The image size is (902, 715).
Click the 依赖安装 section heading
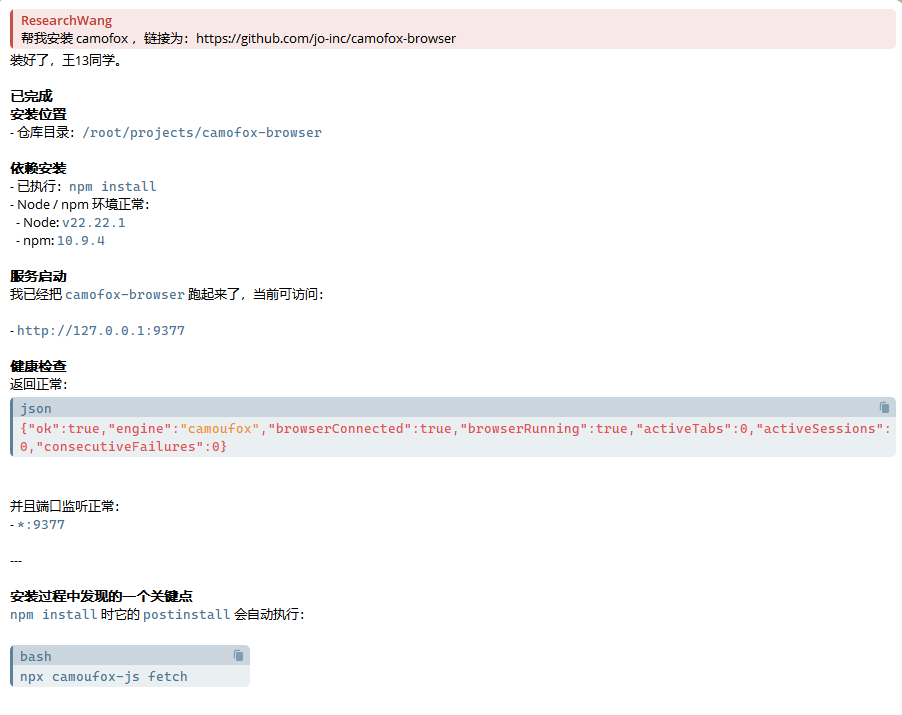[38, 168]
